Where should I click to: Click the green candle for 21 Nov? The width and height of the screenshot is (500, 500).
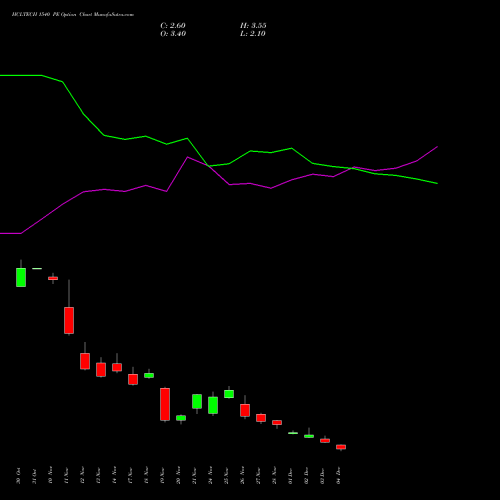pos(197,401)
